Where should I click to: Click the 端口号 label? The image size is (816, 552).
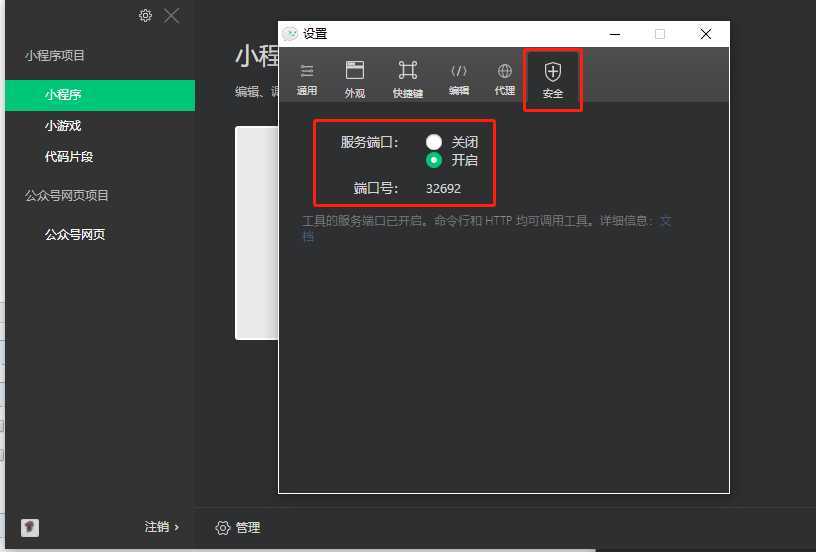click(x=376, y=188)
